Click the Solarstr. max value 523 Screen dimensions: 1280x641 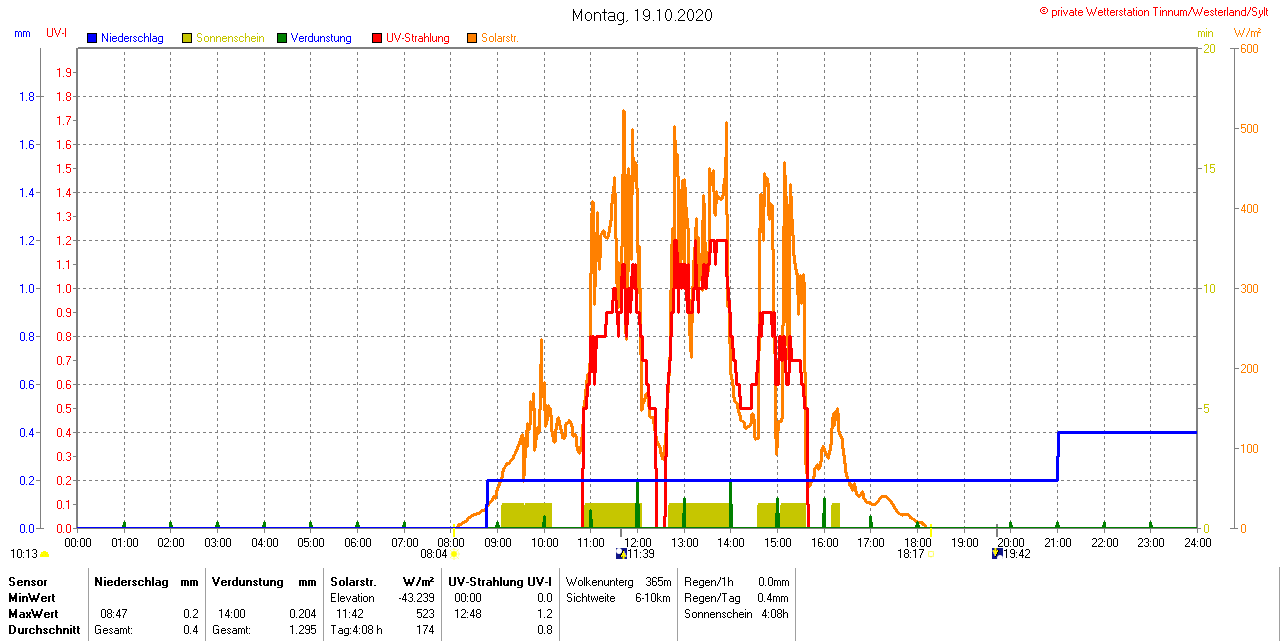pyautogui.click(x=425, y=614)
